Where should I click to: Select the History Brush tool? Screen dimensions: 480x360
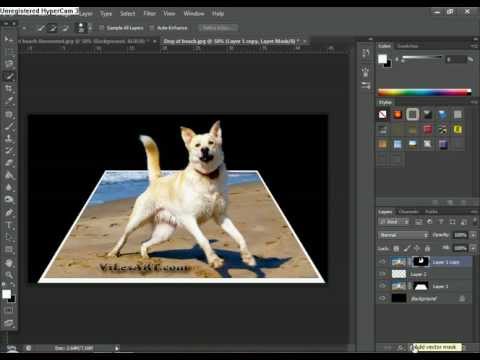[x=9, y=150]
